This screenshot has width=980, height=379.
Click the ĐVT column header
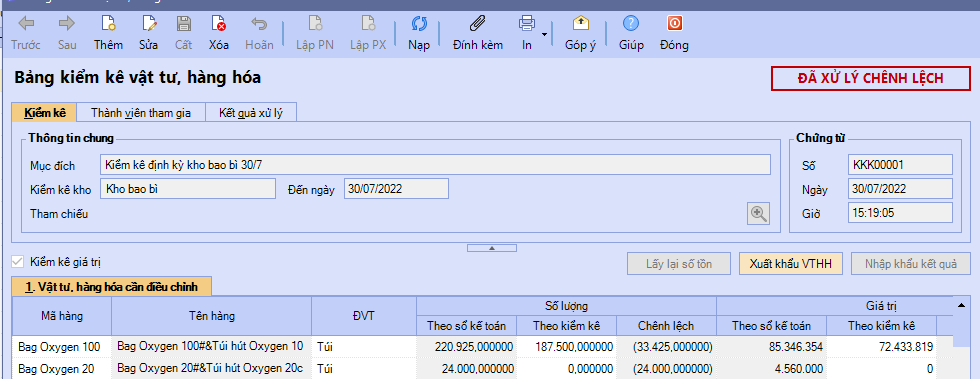pyautogui.click(x=364, y=316)
